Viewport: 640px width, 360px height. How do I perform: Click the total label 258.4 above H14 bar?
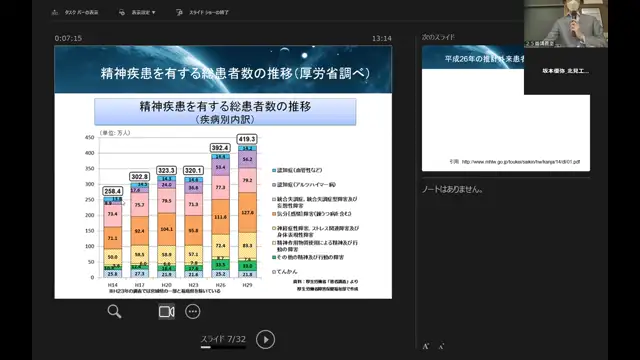click(x=113, y=191)
